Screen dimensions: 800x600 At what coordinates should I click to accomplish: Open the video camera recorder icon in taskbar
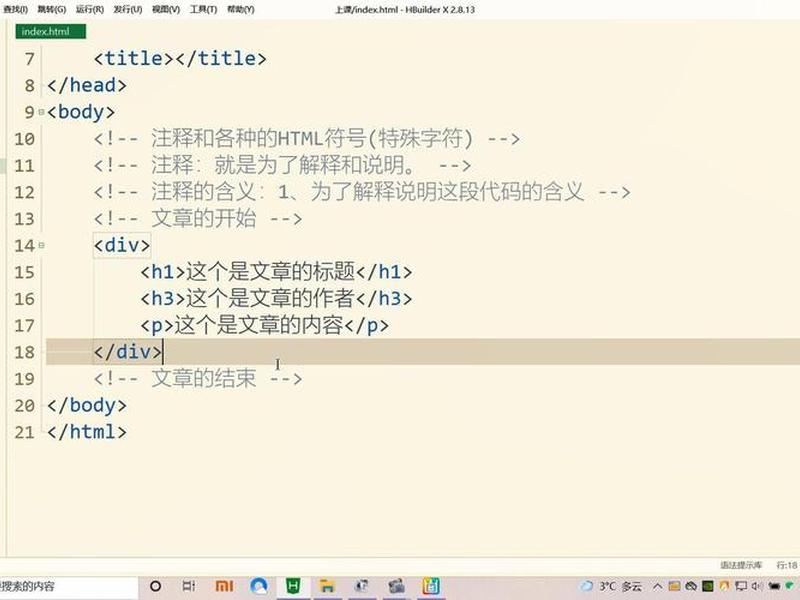(x=396, y=586)
